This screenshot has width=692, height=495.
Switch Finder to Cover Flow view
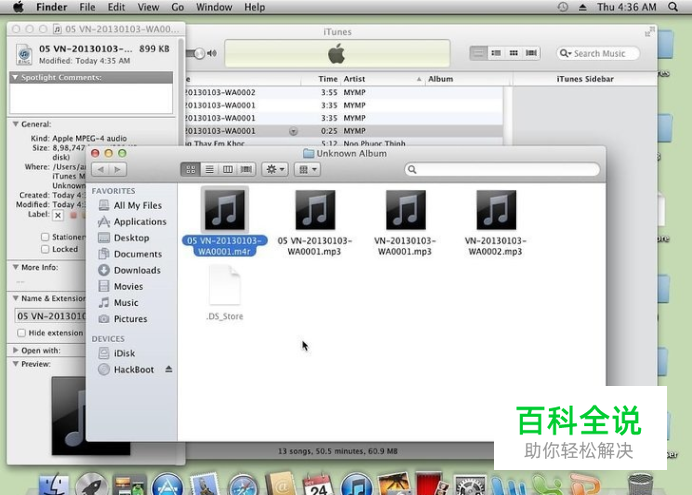pos(246,169)
